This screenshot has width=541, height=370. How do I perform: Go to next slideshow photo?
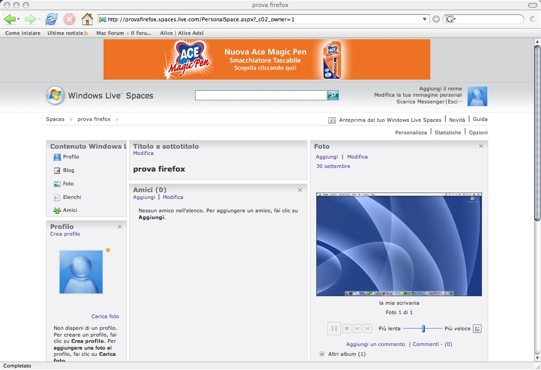click(367, 328)
